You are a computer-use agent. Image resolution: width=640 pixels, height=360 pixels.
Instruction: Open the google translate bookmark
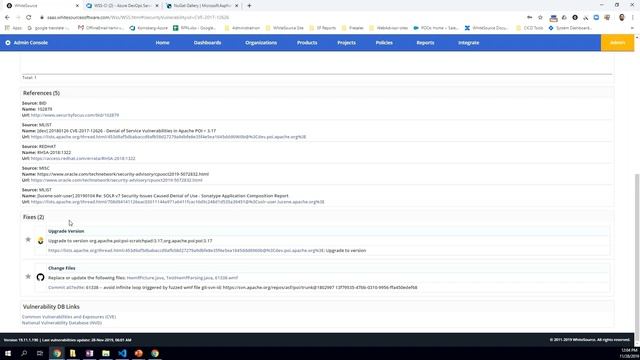[48, 28]
